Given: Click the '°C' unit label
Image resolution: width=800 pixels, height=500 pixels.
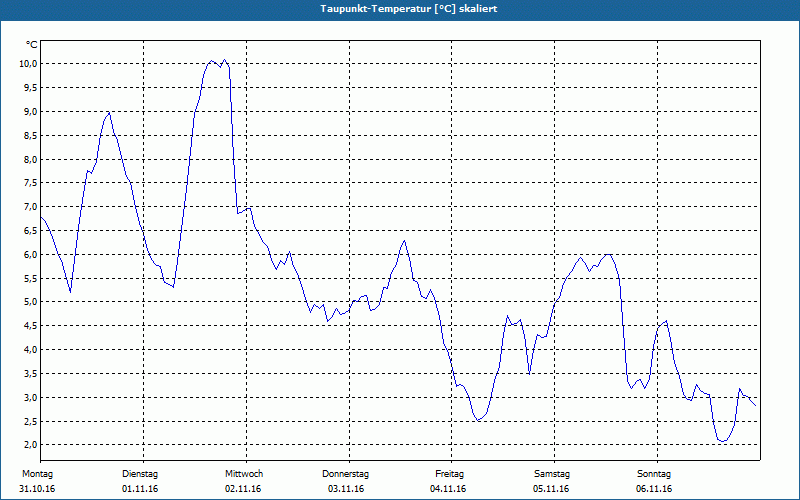Looking at the screenshot, I should click(32, 45).
